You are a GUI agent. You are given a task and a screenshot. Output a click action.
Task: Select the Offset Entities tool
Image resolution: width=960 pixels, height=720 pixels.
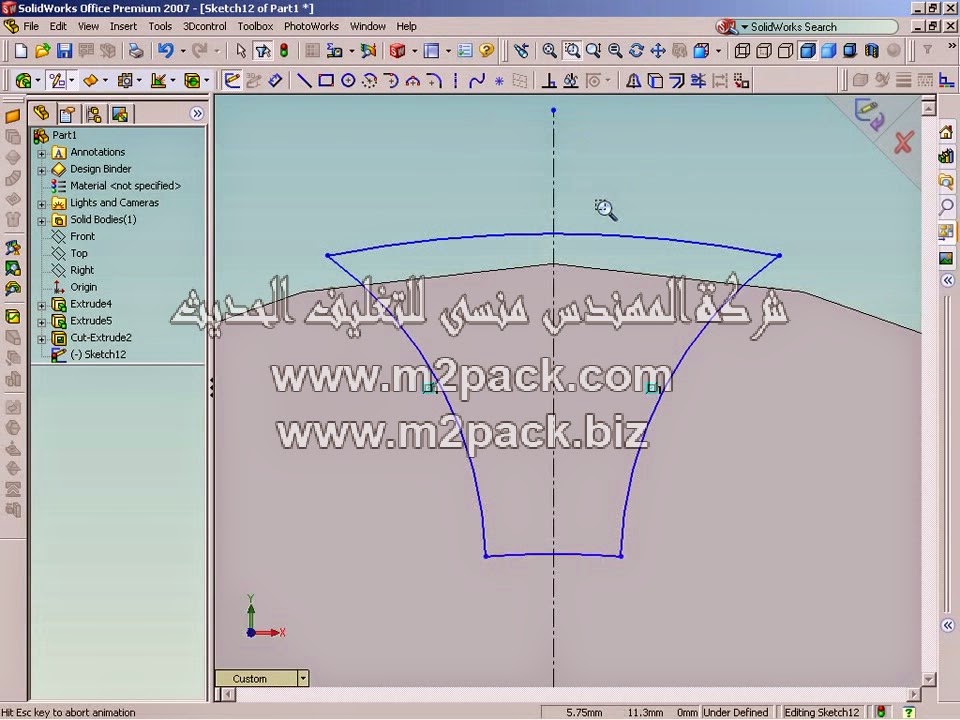(x=677, y=81)
